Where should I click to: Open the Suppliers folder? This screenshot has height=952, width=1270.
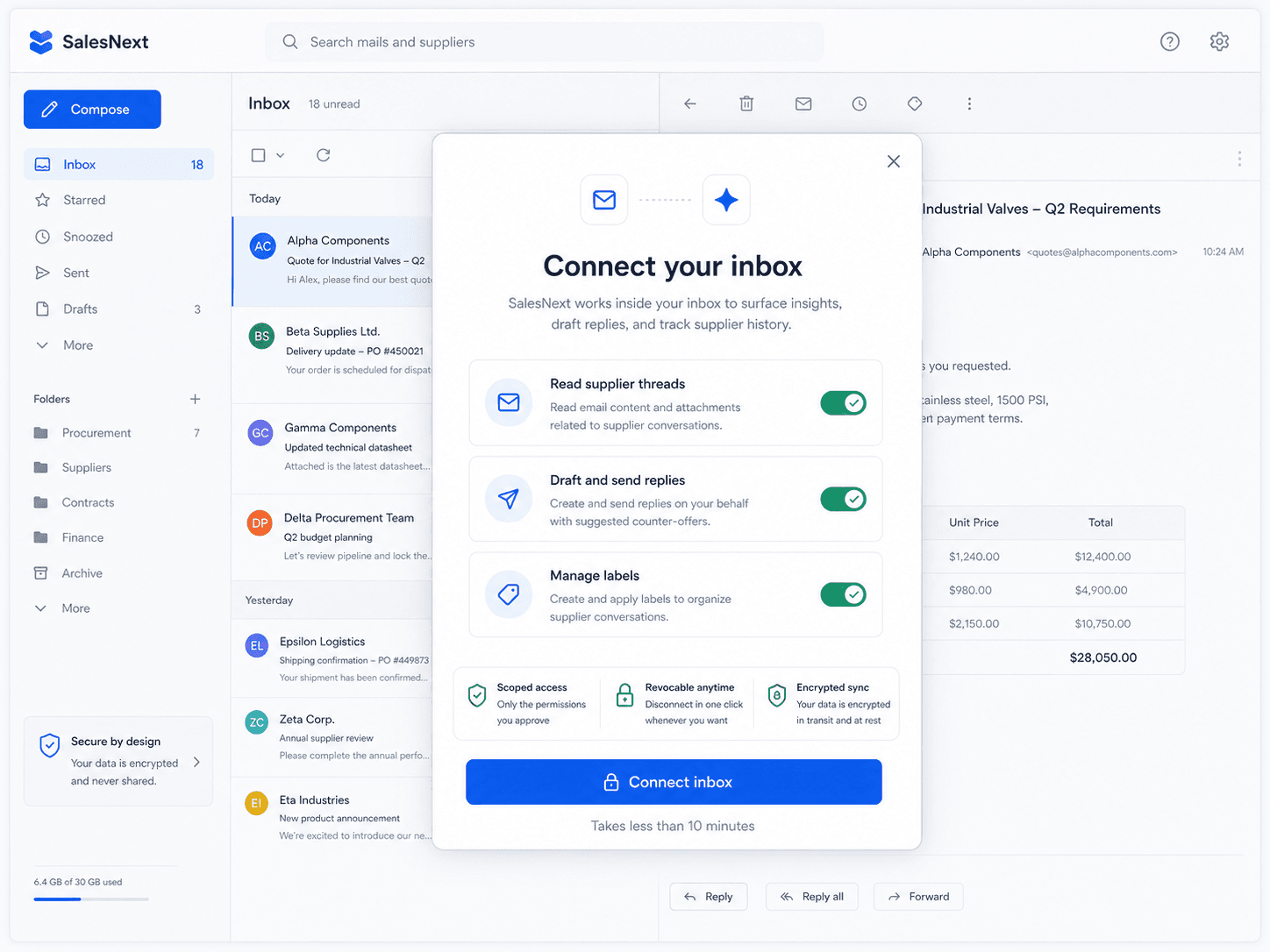coord(118,467)
